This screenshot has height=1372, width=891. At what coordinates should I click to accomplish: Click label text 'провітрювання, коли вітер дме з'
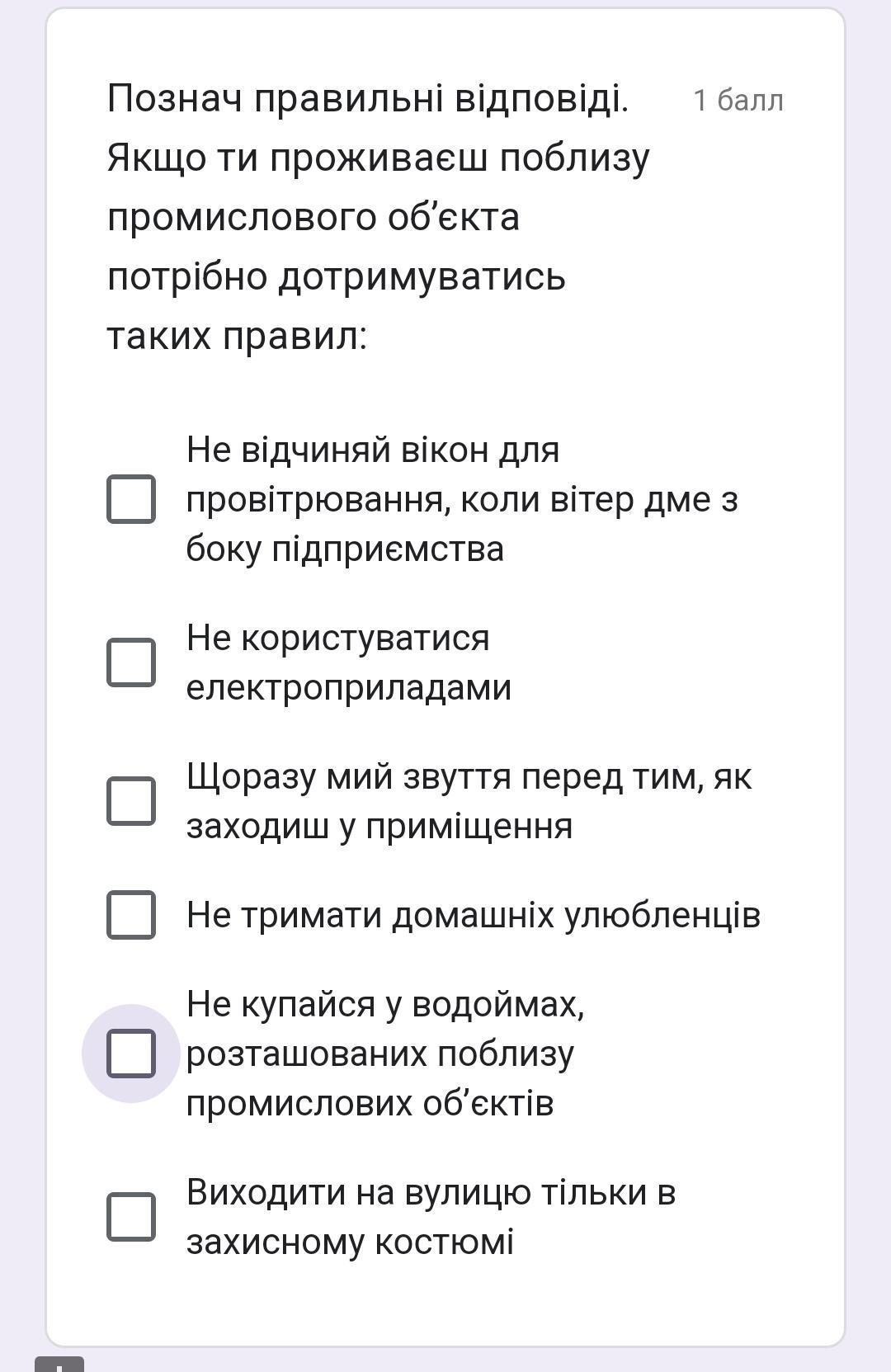tap(462, 500)
